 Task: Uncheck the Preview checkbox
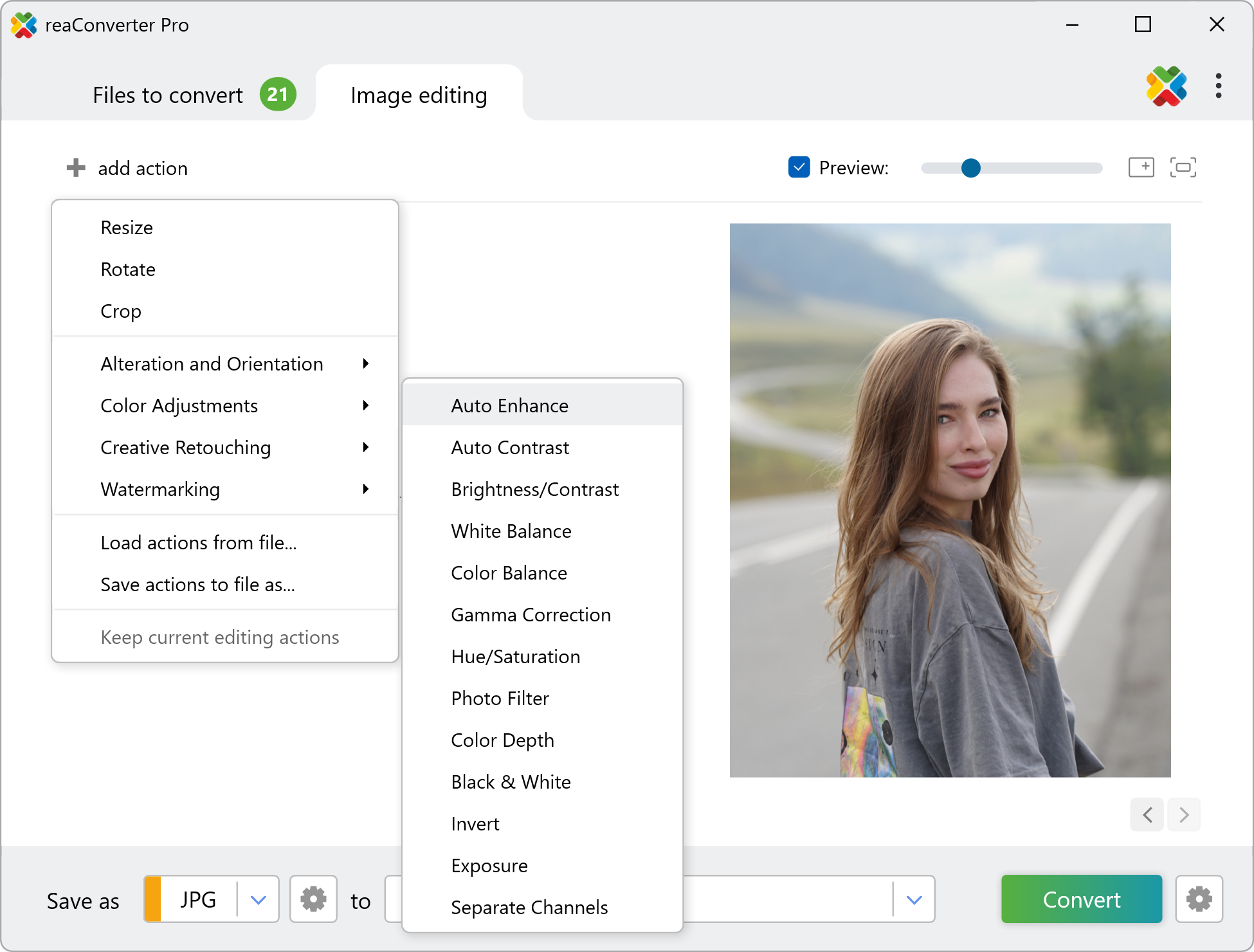point(799,167)
